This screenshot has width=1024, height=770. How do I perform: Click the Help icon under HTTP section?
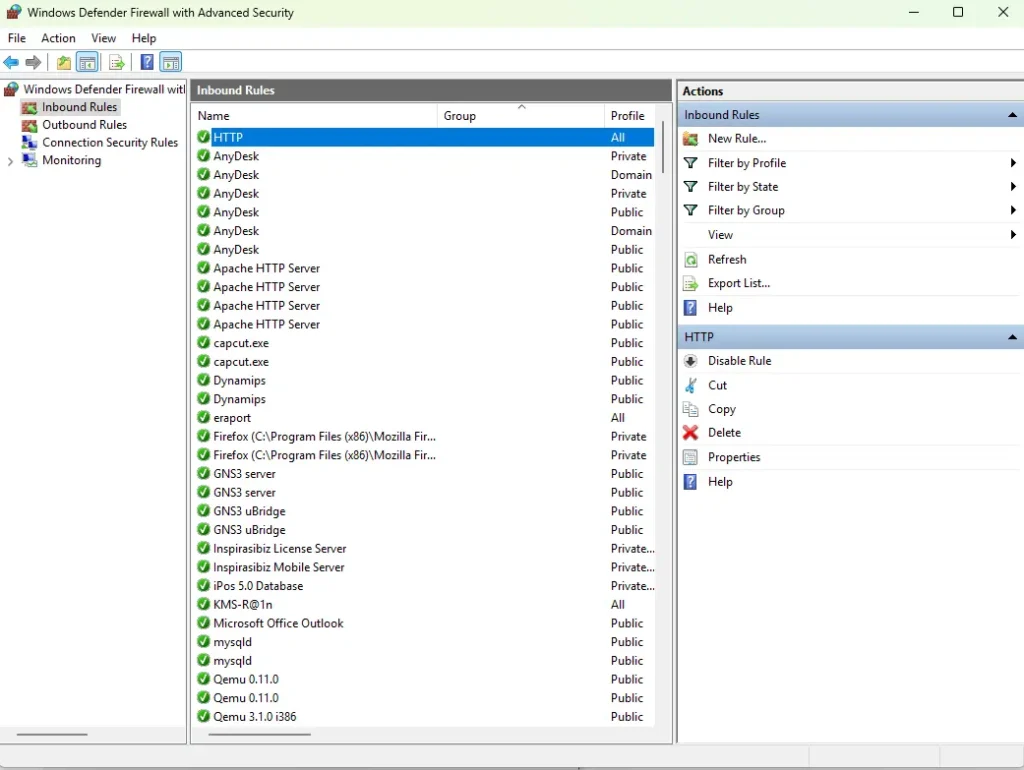pyautogui.click(x=690, y=481)
